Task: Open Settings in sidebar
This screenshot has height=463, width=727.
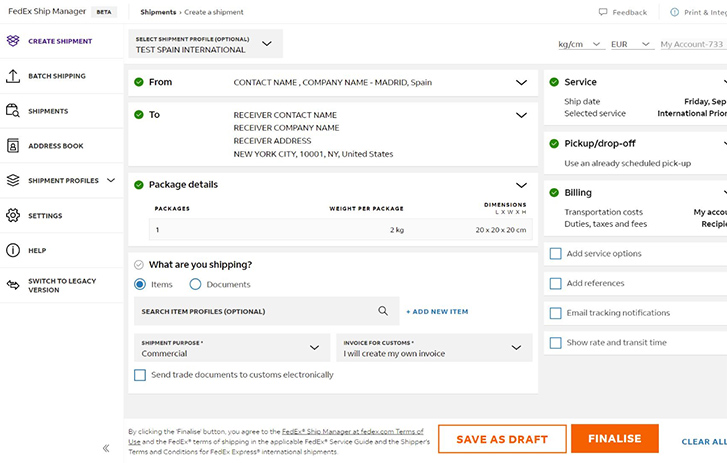Action: click(45, 216)
